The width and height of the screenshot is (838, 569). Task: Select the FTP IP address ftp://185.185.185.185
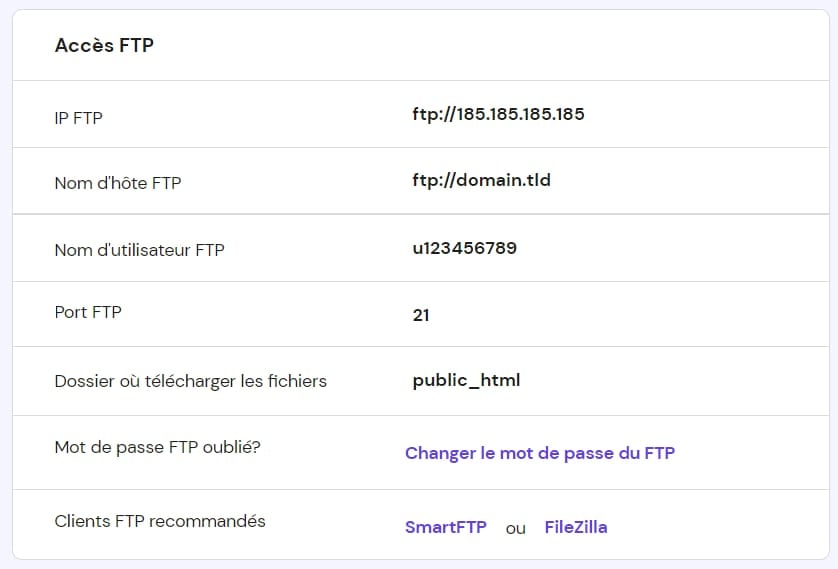click(498, 114)
